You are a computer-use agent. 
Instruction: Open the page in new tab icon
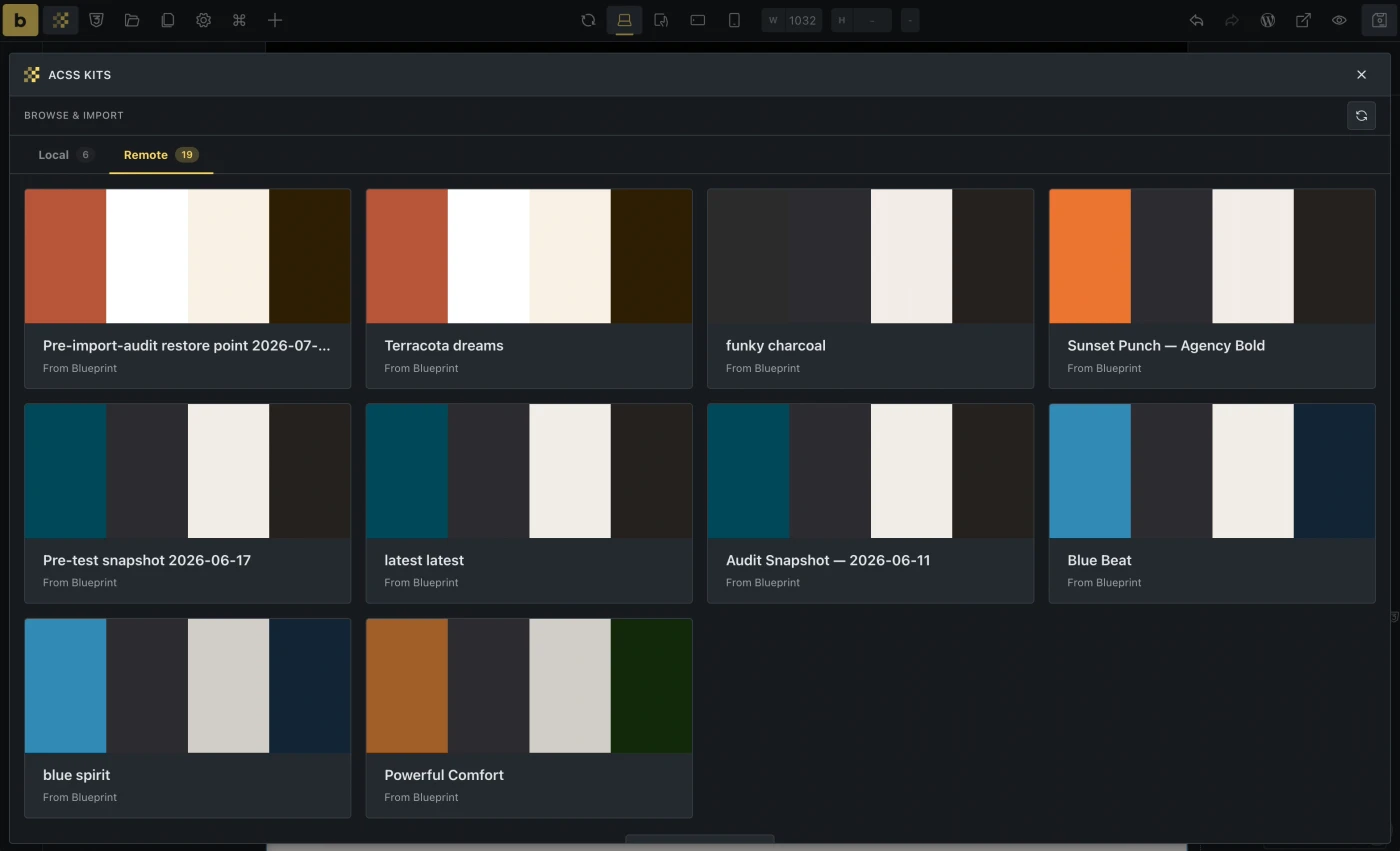tap(1304, 20)
